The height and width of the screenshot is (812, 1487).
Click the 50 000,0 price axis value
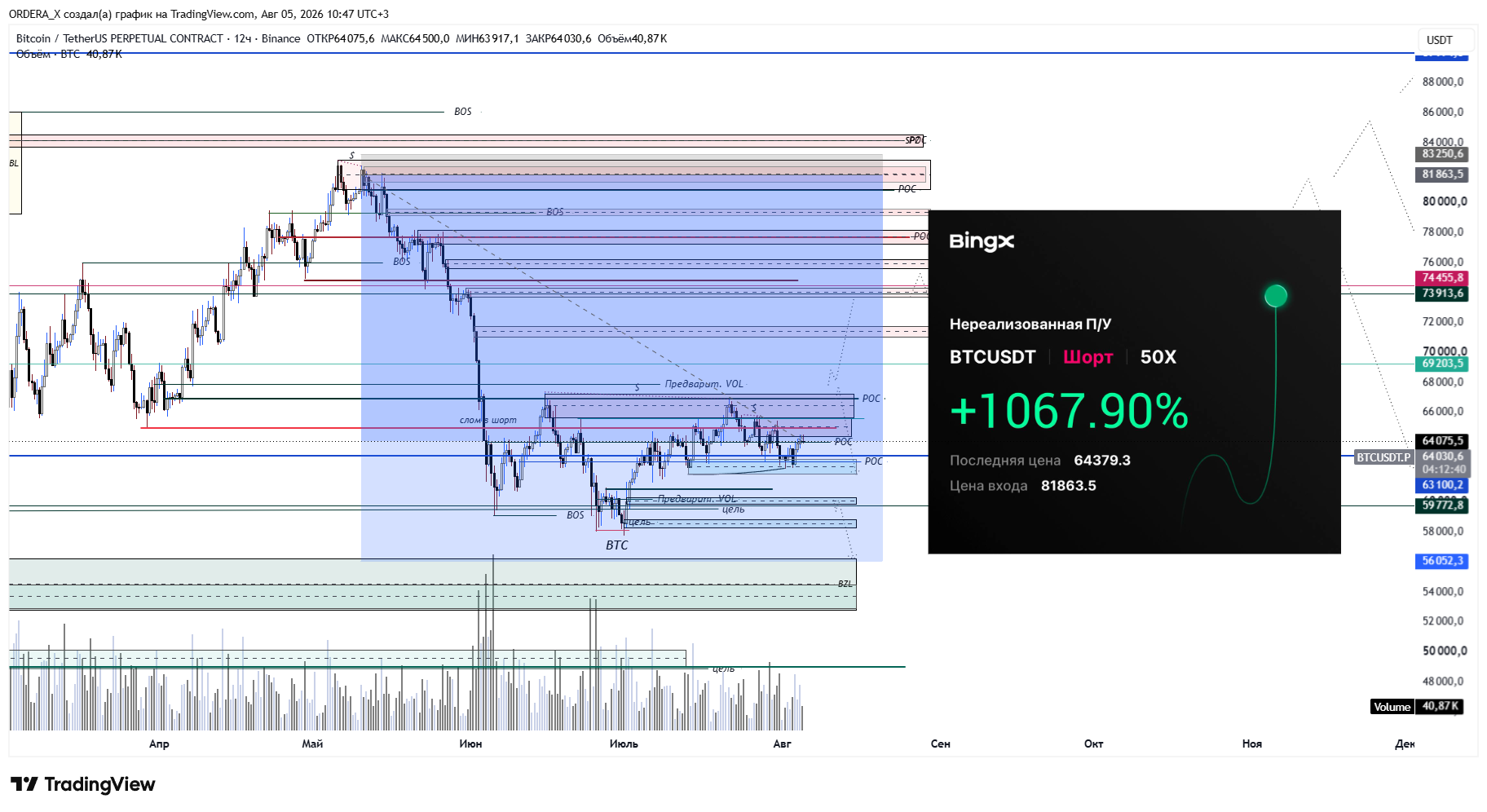1444,651
